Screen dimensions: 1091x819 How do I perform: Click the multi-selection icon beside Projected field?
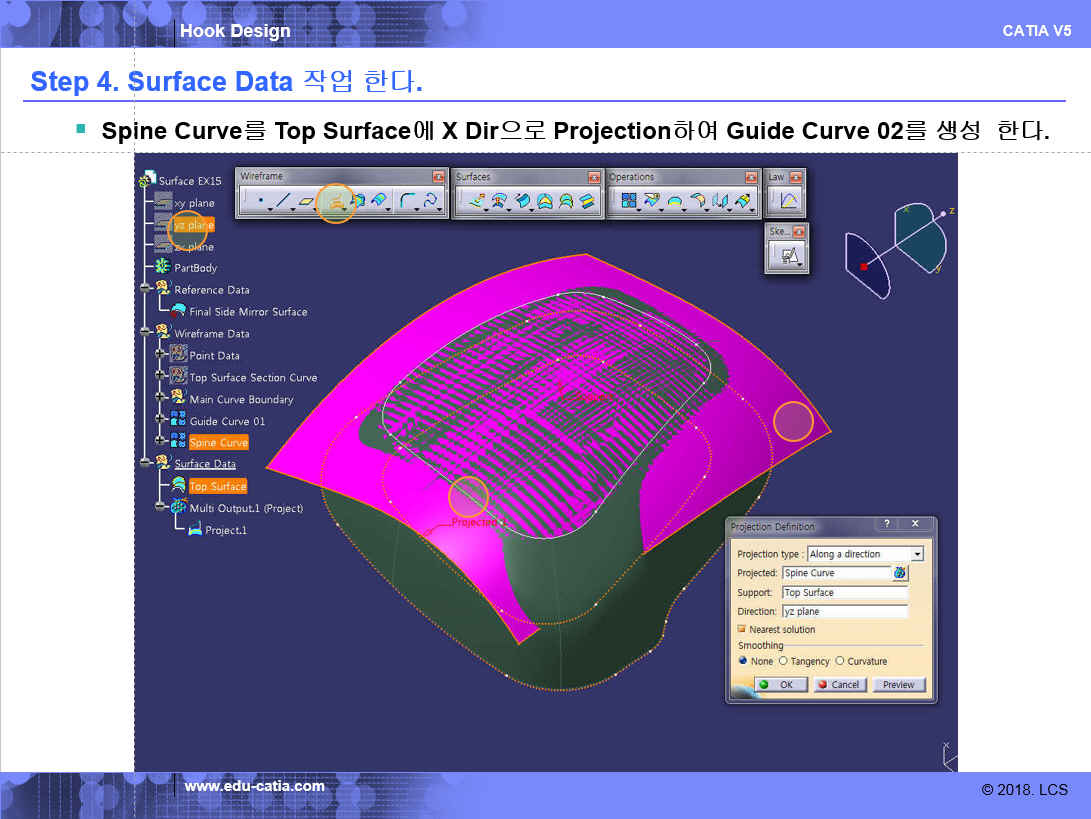point(900,573)
